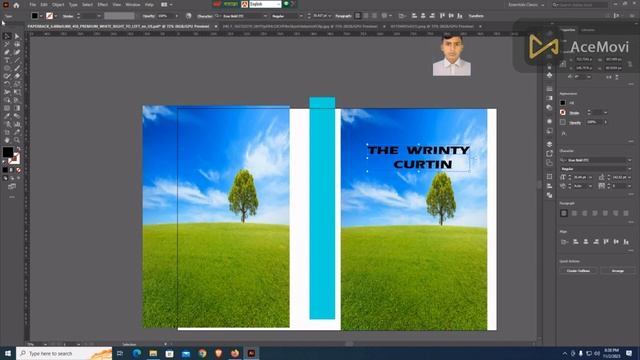Open the Effect menu
The width and height of the screenshot is (640, 360).
pos(102,4)
